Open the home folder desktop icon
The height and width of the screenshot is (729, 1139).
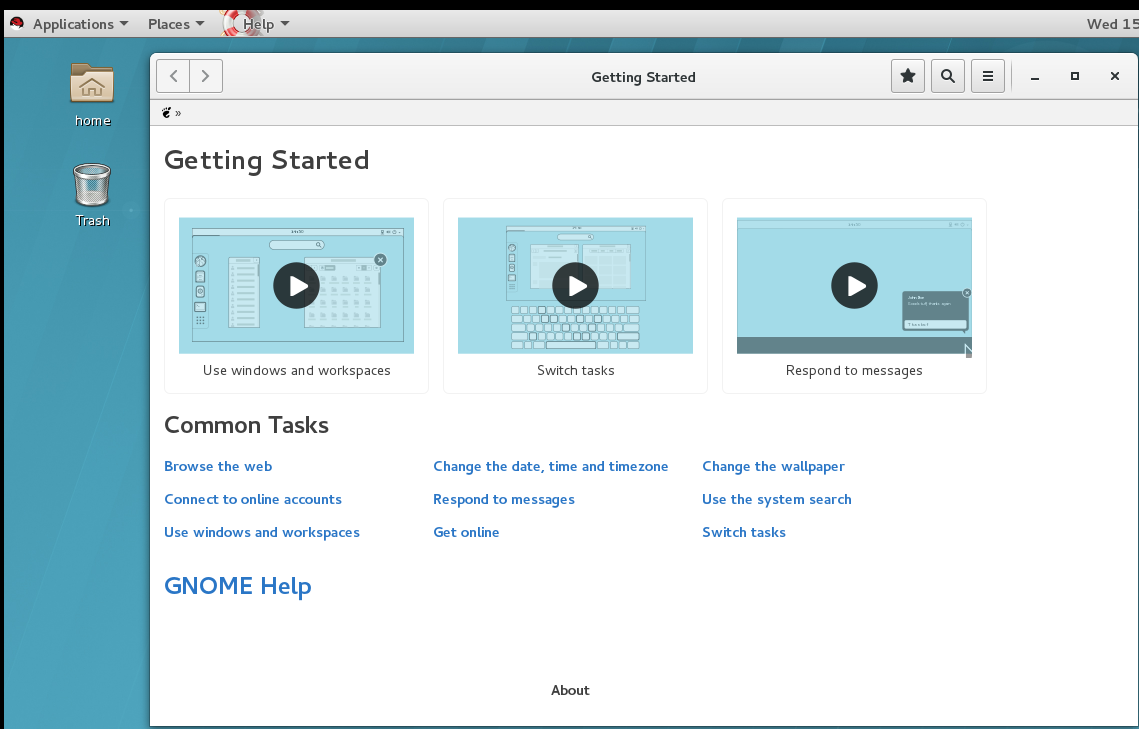92,95
